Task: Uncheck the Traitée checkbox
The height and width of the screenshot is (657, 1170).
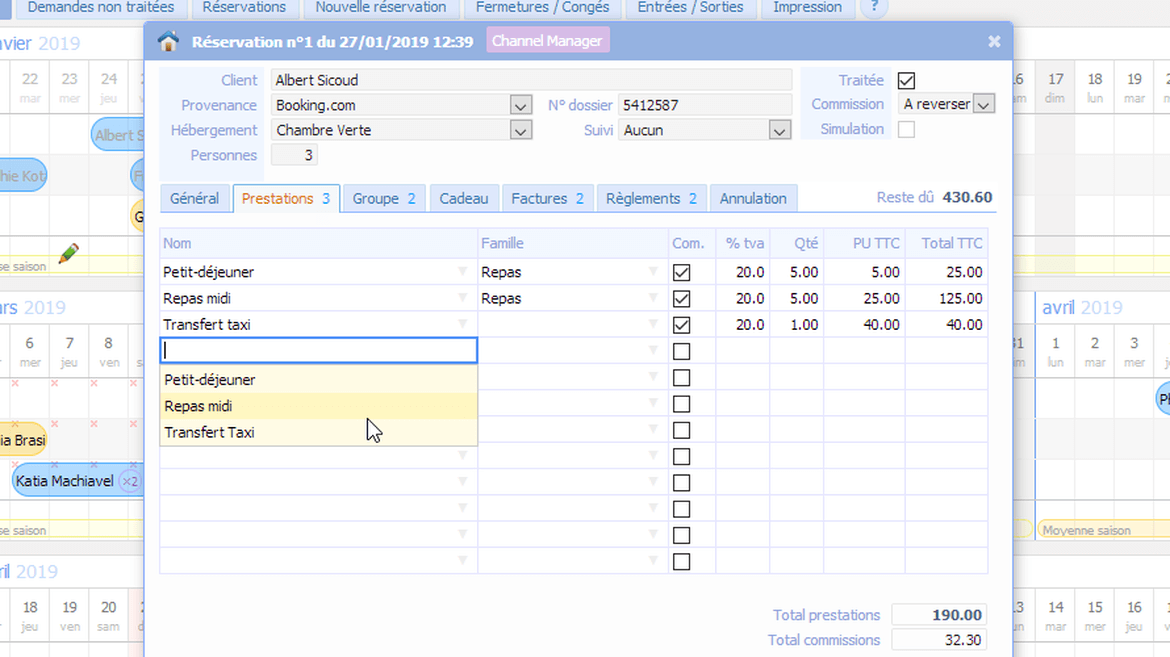Action: [x=906, y=80]
